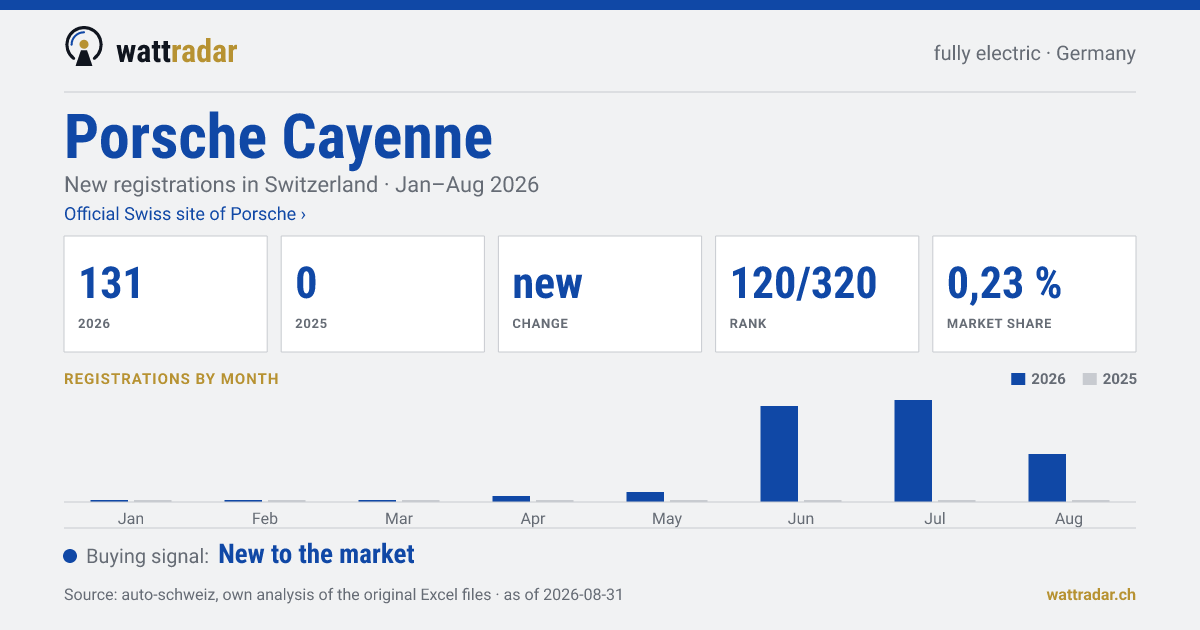Viewport: 1200px width, 630px height.
Task: Click the Mar axis label
Action: click(x=399, y=519)
